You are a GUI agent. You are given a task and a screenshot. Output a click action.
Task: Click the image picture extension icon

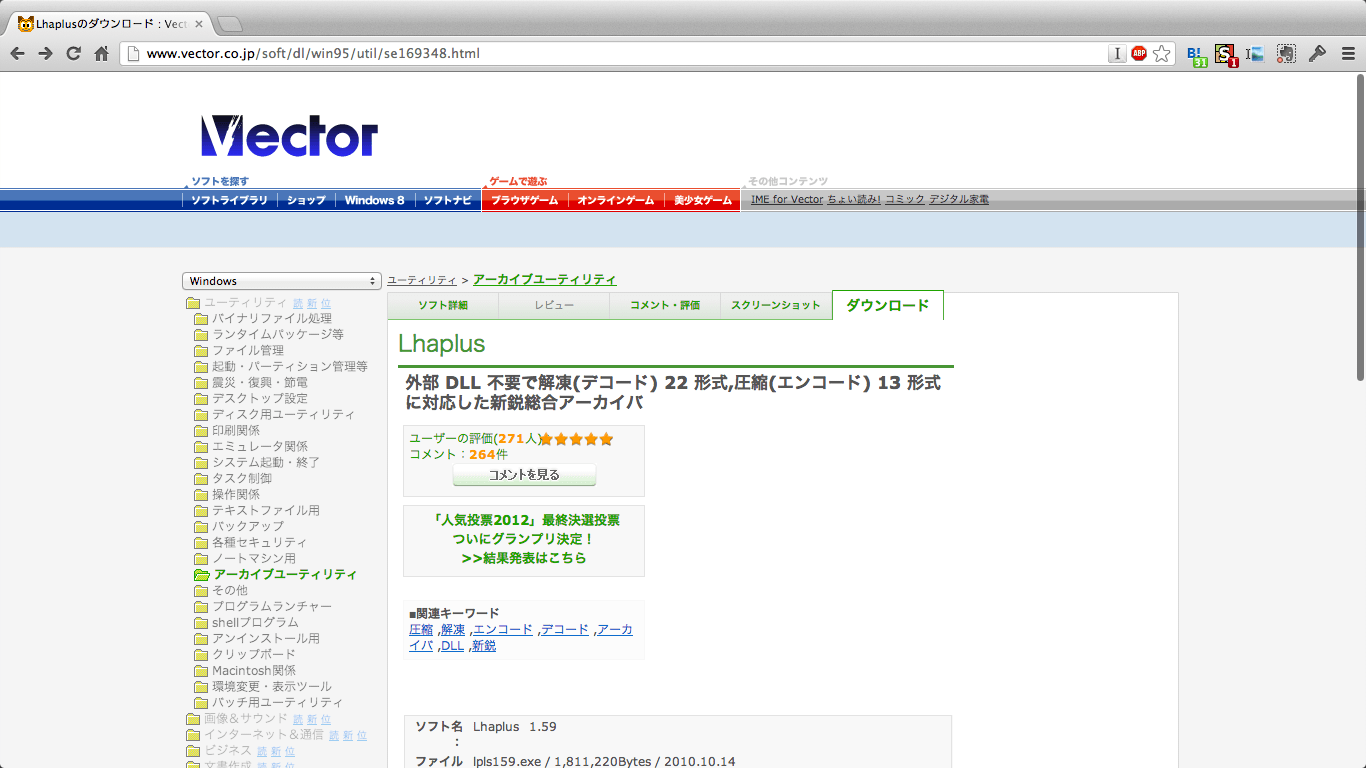tap(1255, 54)
